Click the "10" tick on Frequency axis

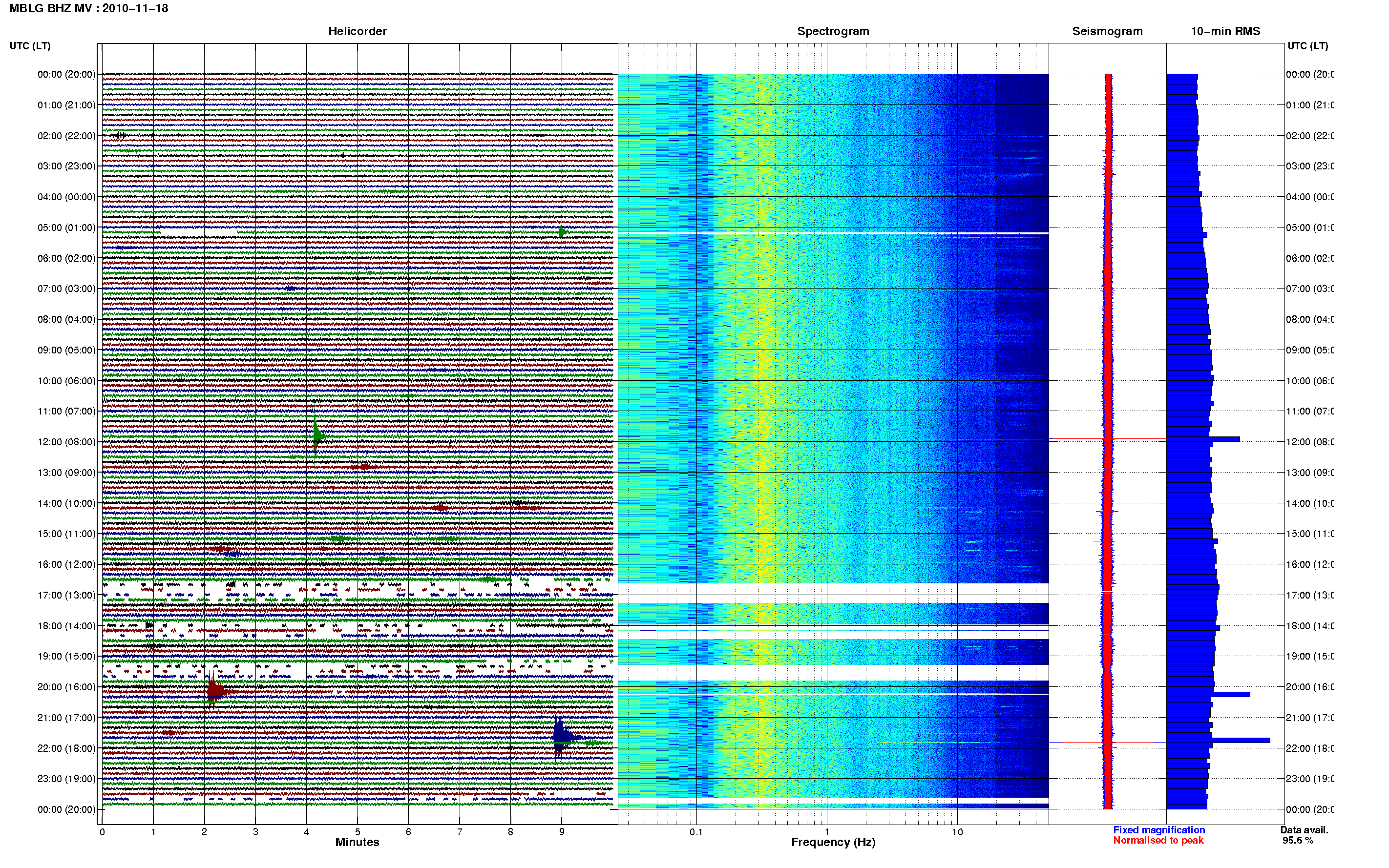(957, 832)
